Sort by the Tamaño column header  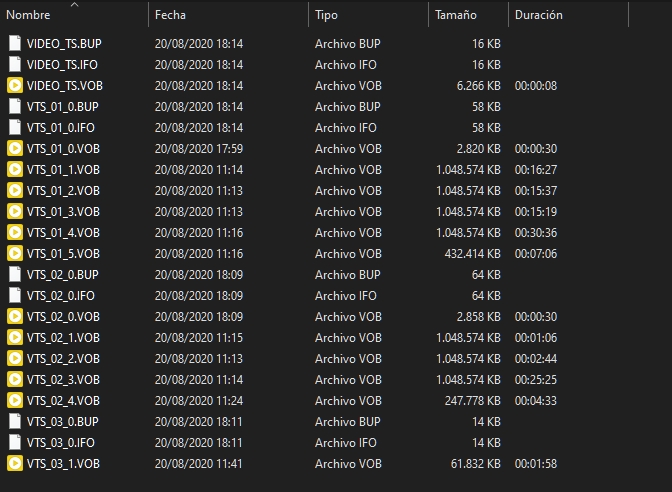(x=455, y=16)
